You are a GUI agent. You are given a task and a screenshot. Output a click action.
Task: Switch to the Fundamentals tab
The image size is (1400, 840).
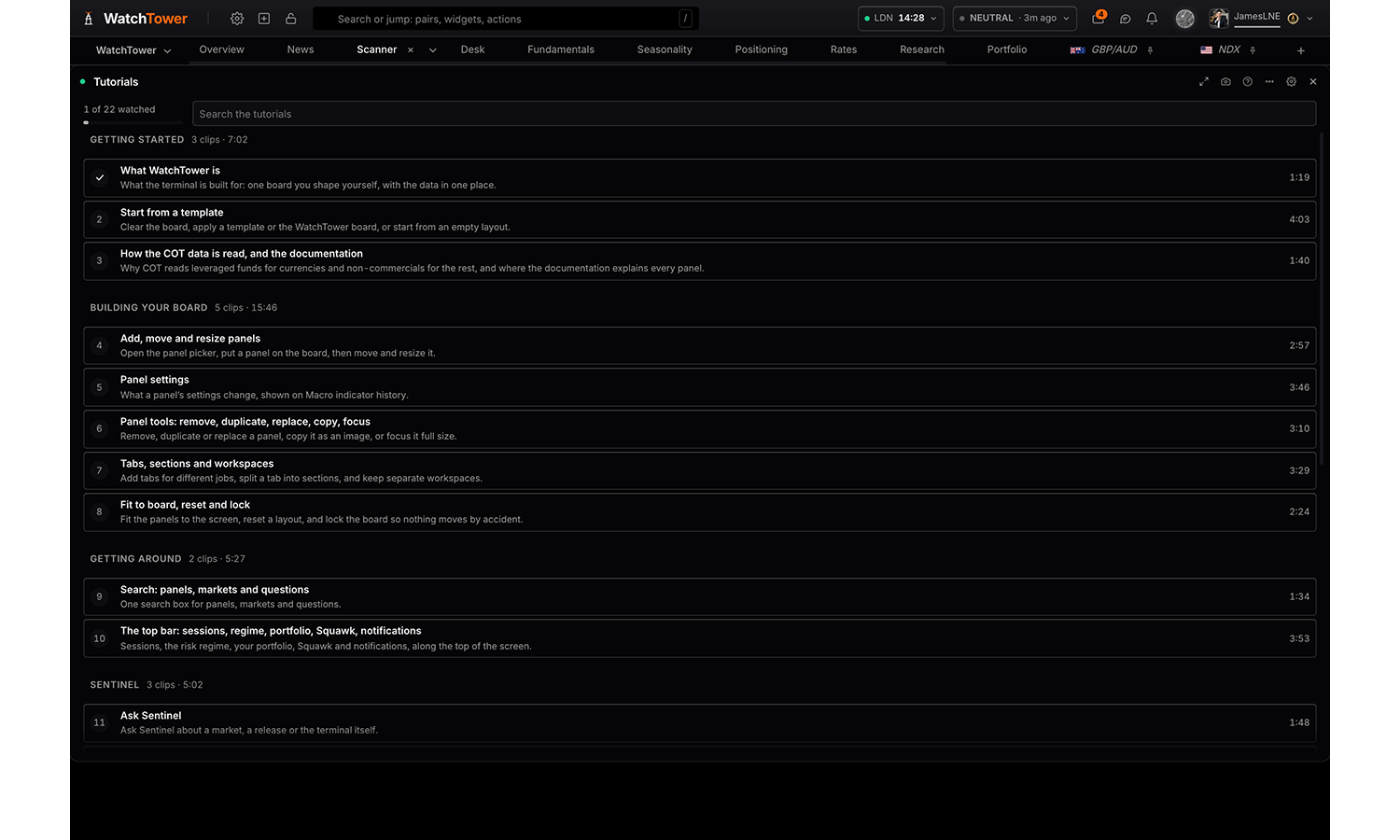[x=561, y=49]
